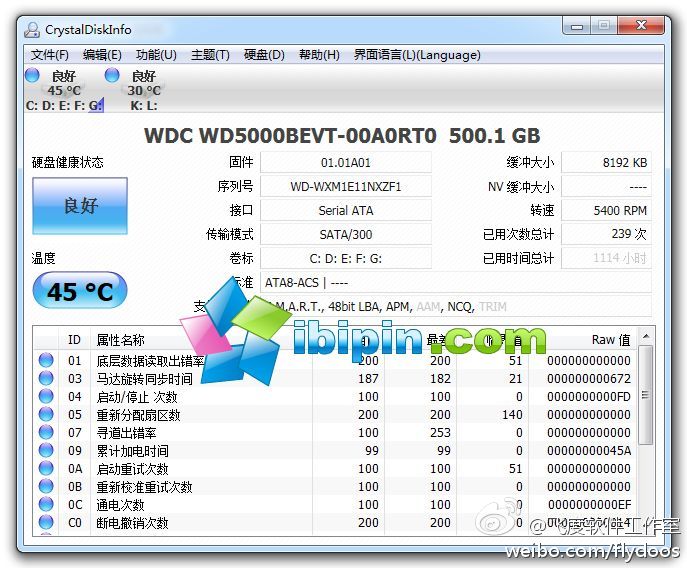Open the 主题(T) menu
687x568 pixels.
pyautogui.click(x=210, y=55)
